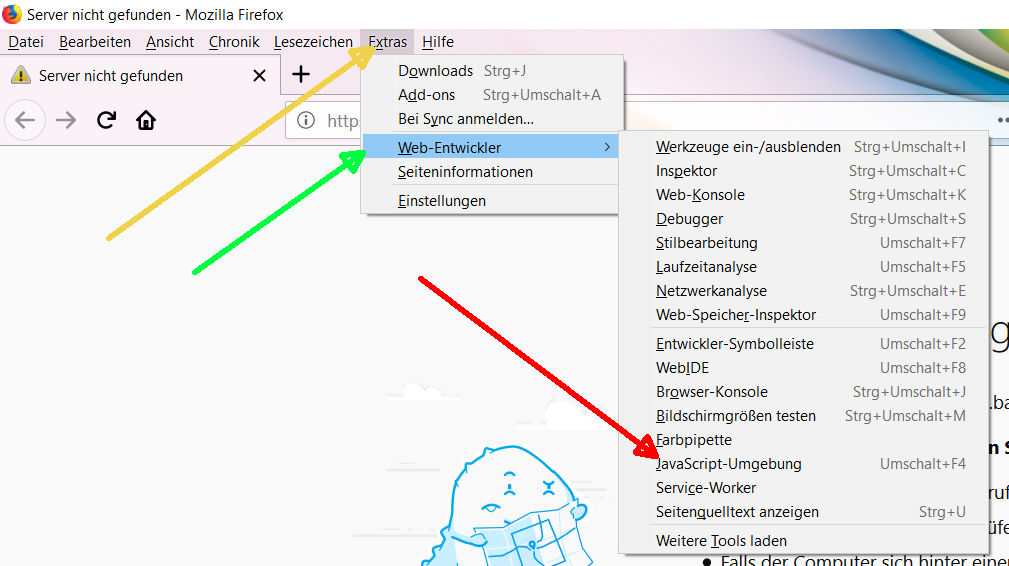Open a new tab with plus button
The height and width of the screenshot is (566, 1009).
(x=301, y=75)
